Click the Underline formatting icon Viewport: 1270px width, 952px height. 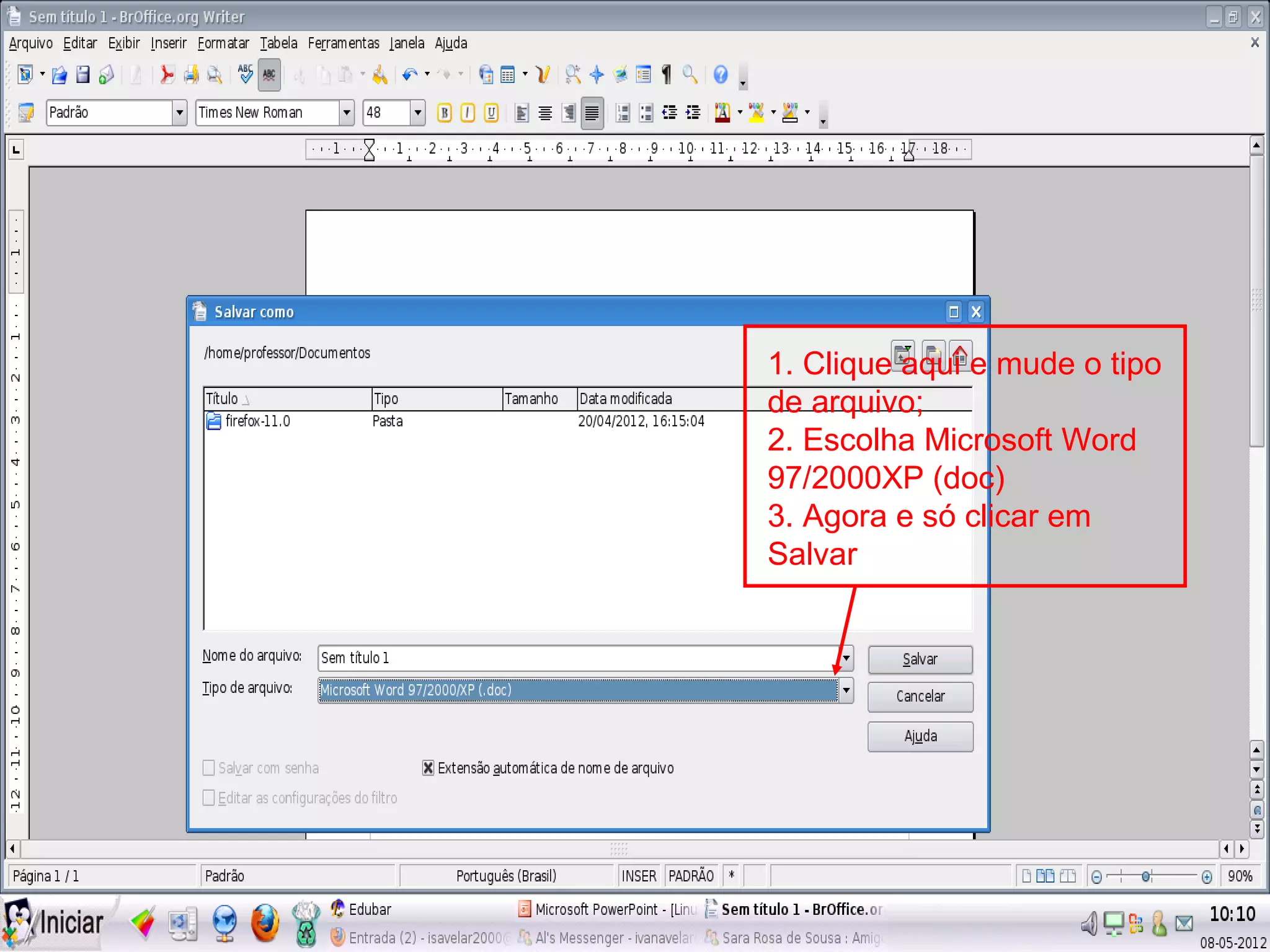click(x=491, y=113)
